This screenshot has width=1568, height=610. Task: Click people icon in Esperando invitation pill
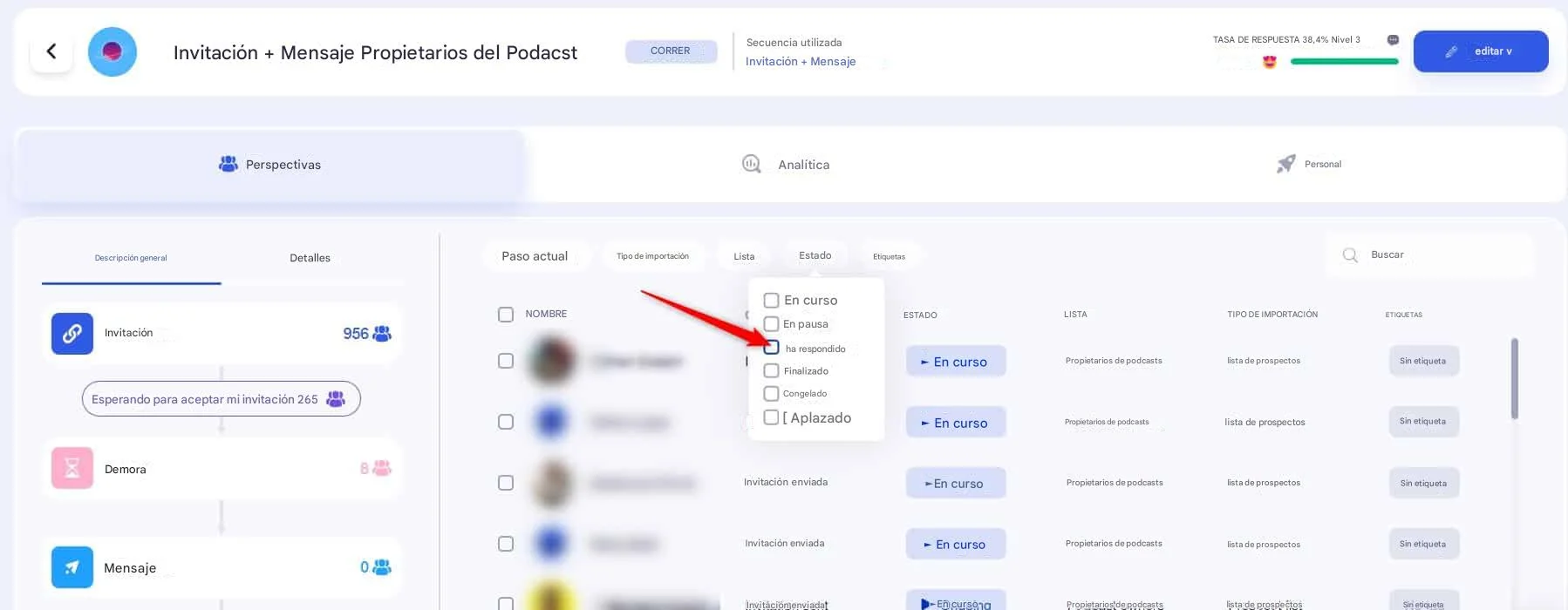pos(336,399)
